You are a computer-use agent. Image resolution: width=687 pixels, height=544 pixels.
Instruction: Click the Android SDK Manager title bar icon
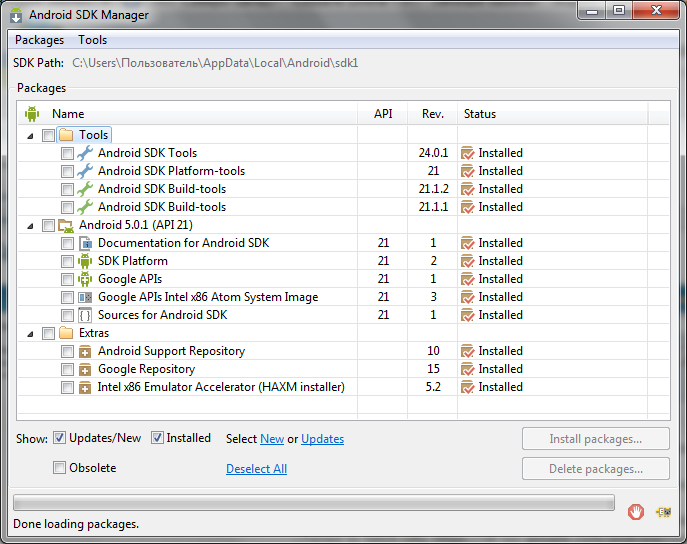pyautogui.click(x=16, y=15)
